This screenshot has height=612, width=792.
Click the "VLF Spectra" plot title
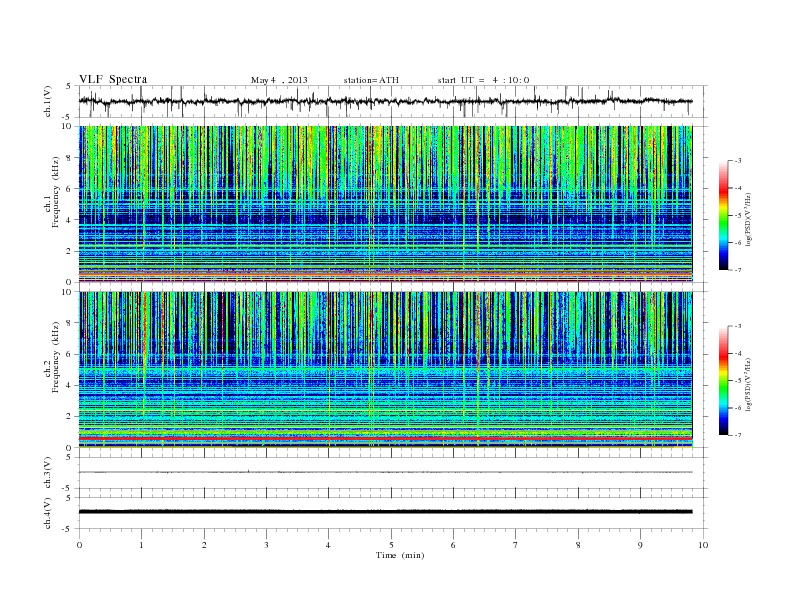point(113,79)
